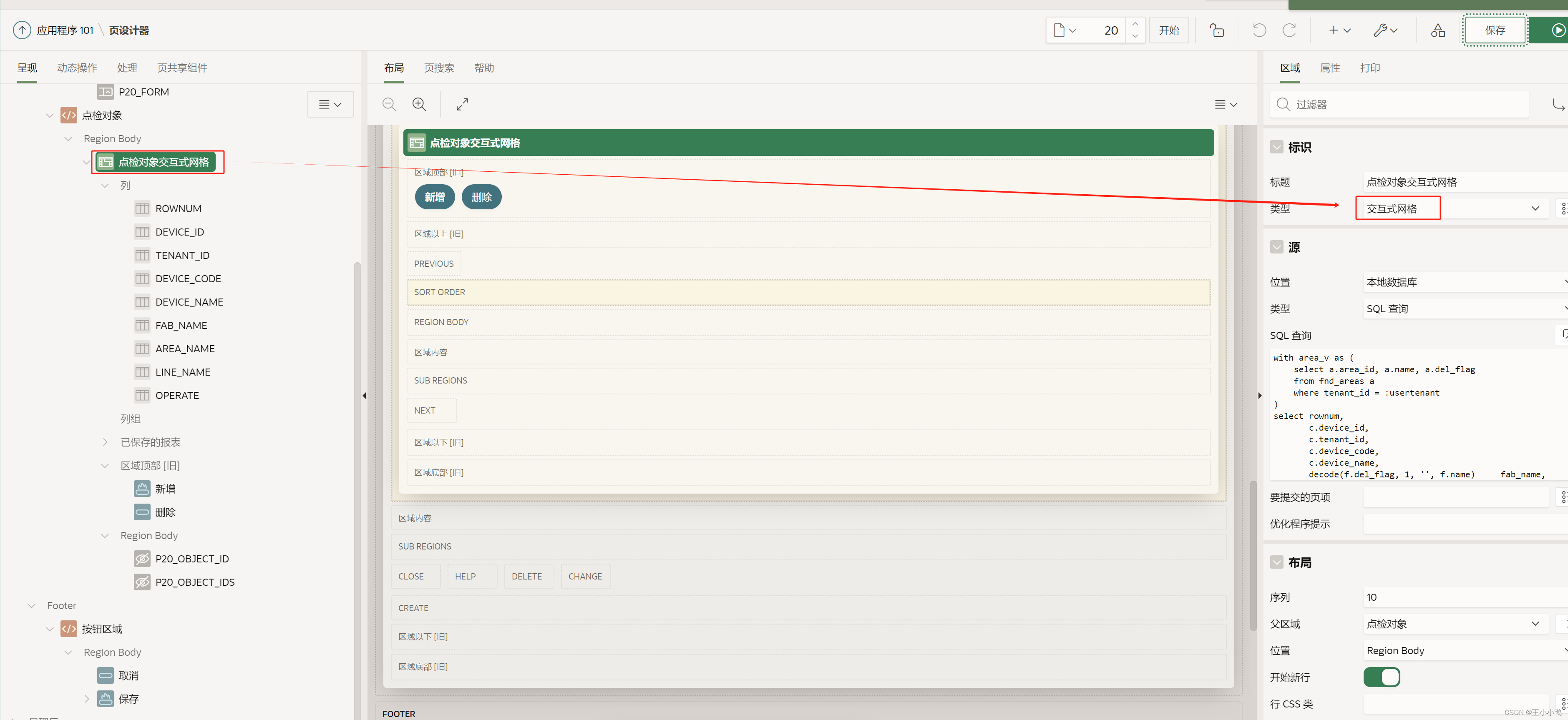Select OPERATE column in tree

click(177, 396)
